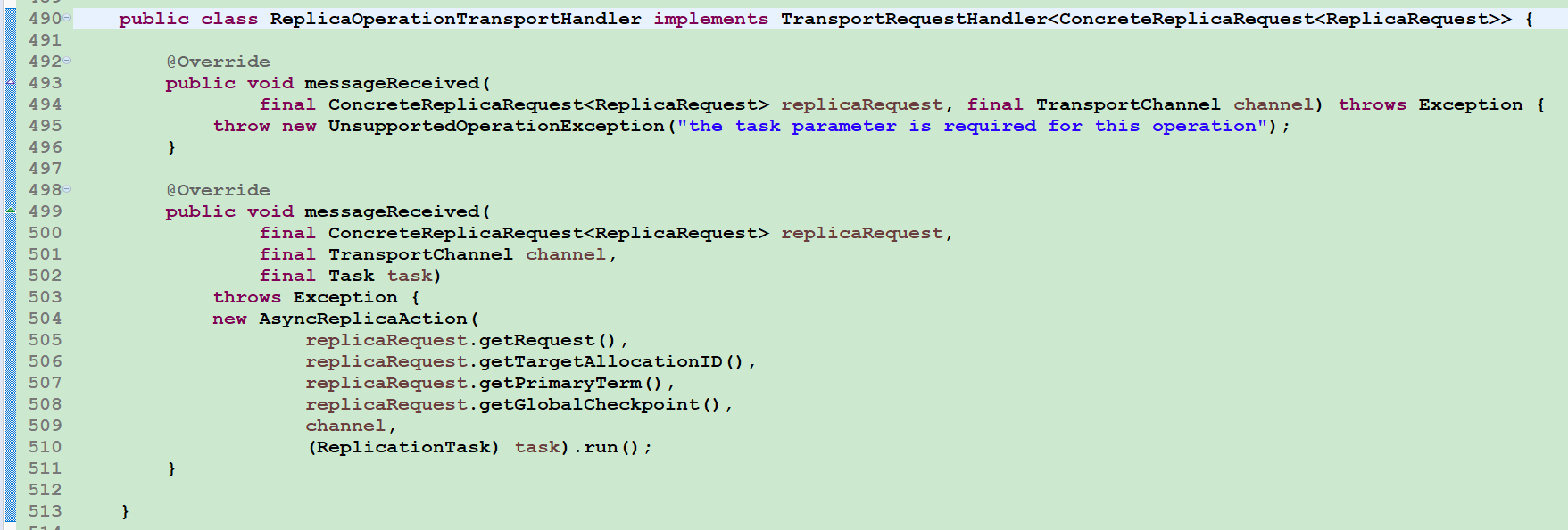Click the getTargetAllocationID method call
The width and height of the screenshot is (1568, 530).
click(601, 361)
